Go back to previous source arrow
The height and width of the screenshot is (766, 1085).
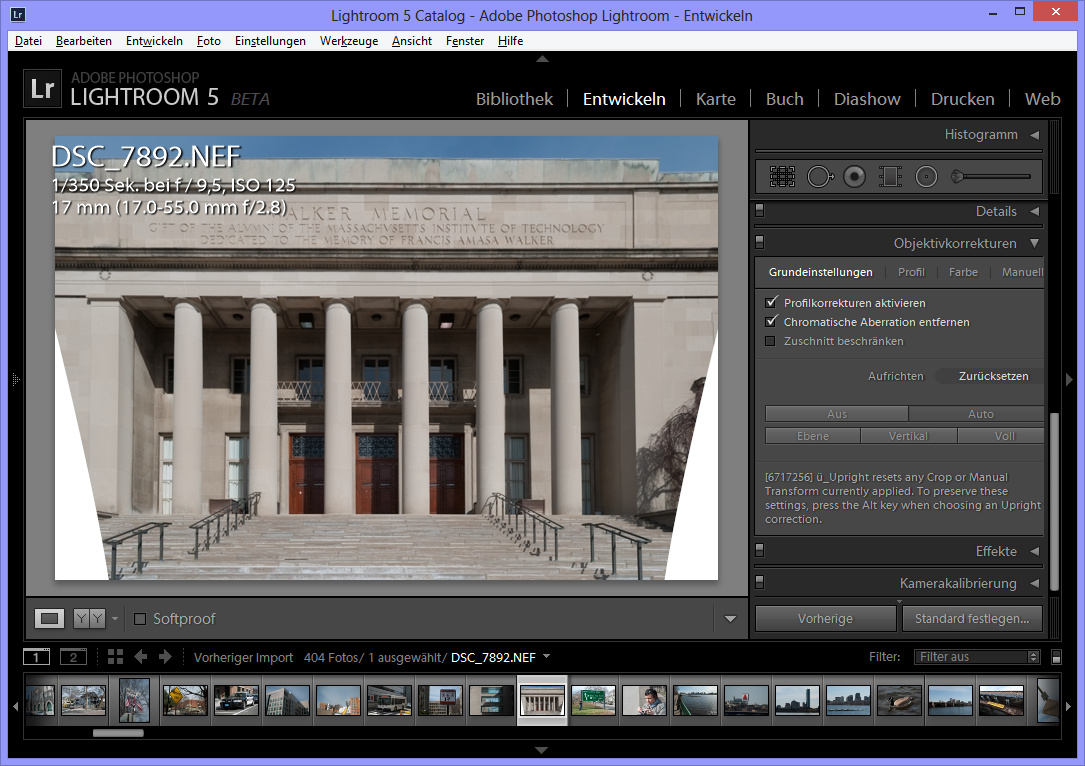point(140,657)
